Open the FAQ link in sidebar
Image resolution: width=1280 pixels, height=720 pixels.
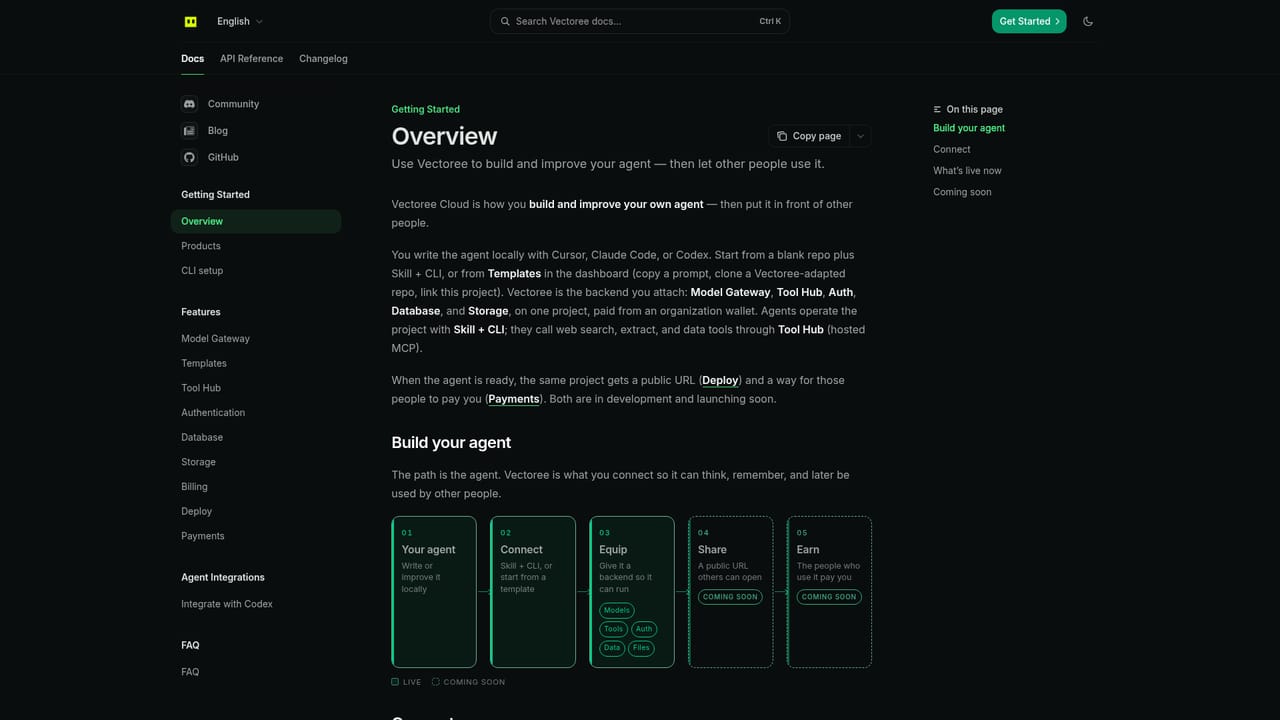[256, 672]
